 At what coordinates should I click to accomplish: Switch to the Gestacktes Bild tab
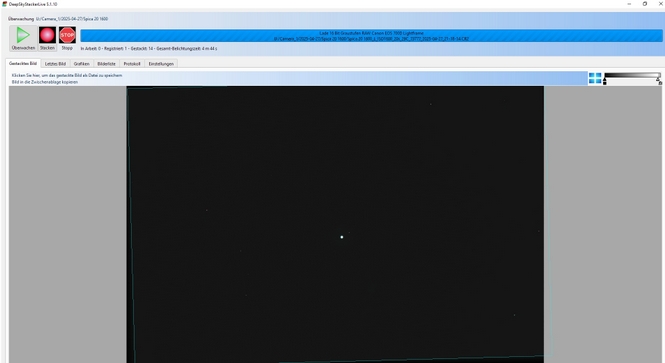[x=23, y=63]
